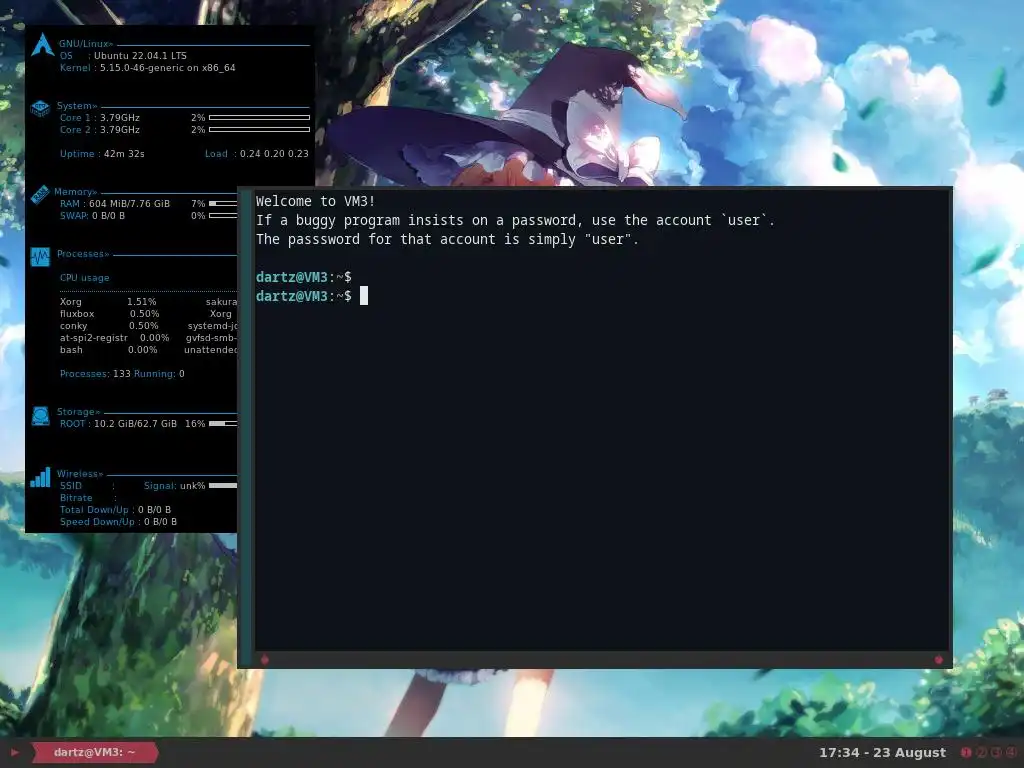
Task: Click the System section chip icon
Action: click(x=40, y=108)
